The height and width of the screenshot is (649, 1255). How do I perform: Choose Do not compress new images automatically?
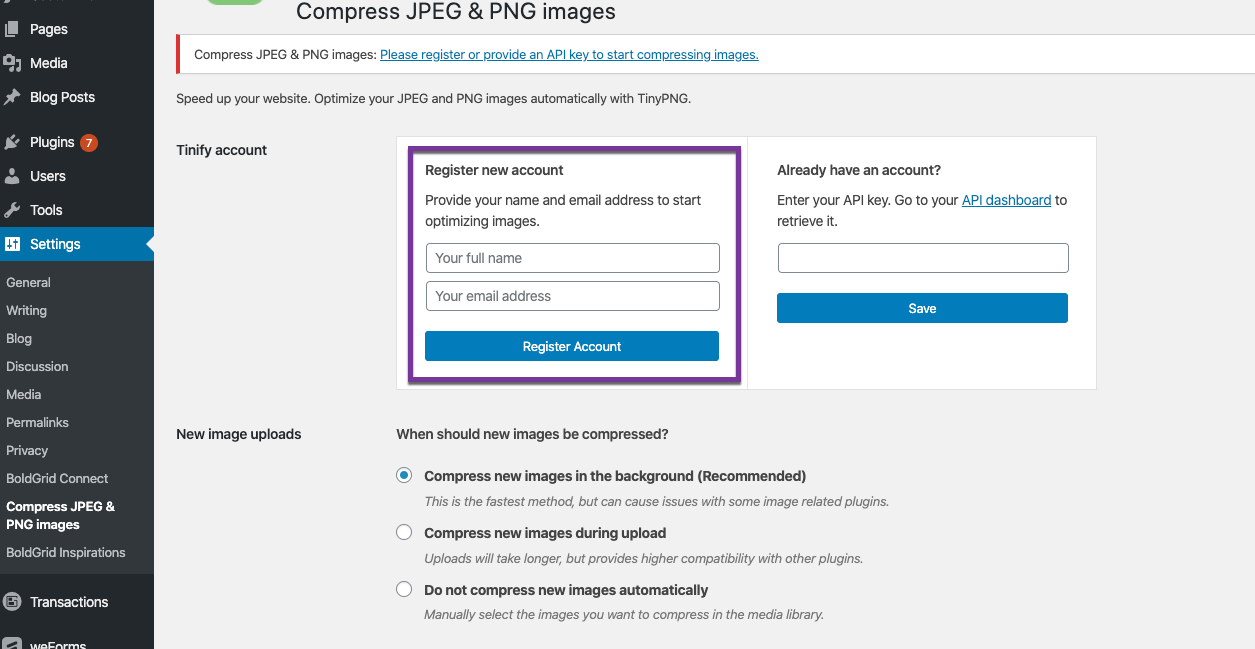[x=404, y=590]
